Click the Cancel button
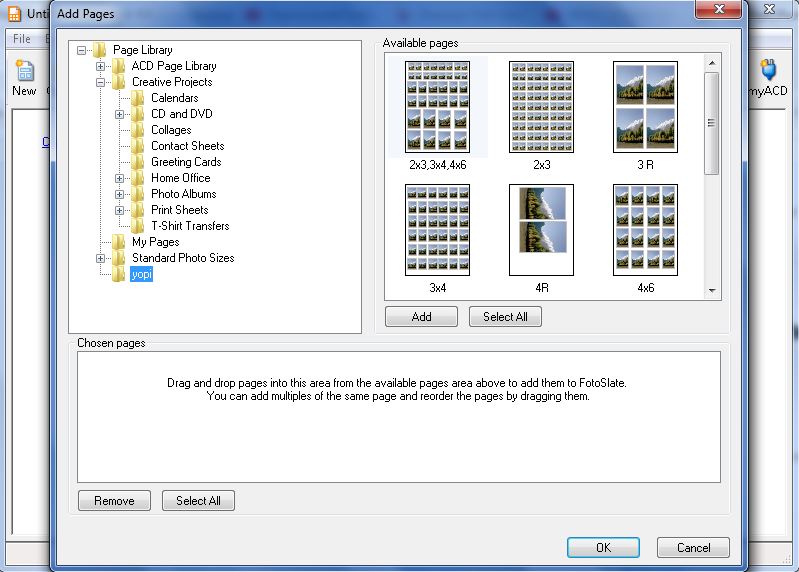This screenshot has height=572, width=799. point(693,548)
